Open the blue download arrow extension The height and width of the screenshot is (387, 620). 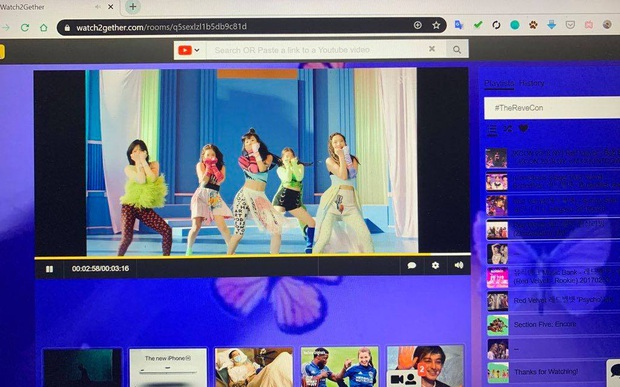point(552,25)
